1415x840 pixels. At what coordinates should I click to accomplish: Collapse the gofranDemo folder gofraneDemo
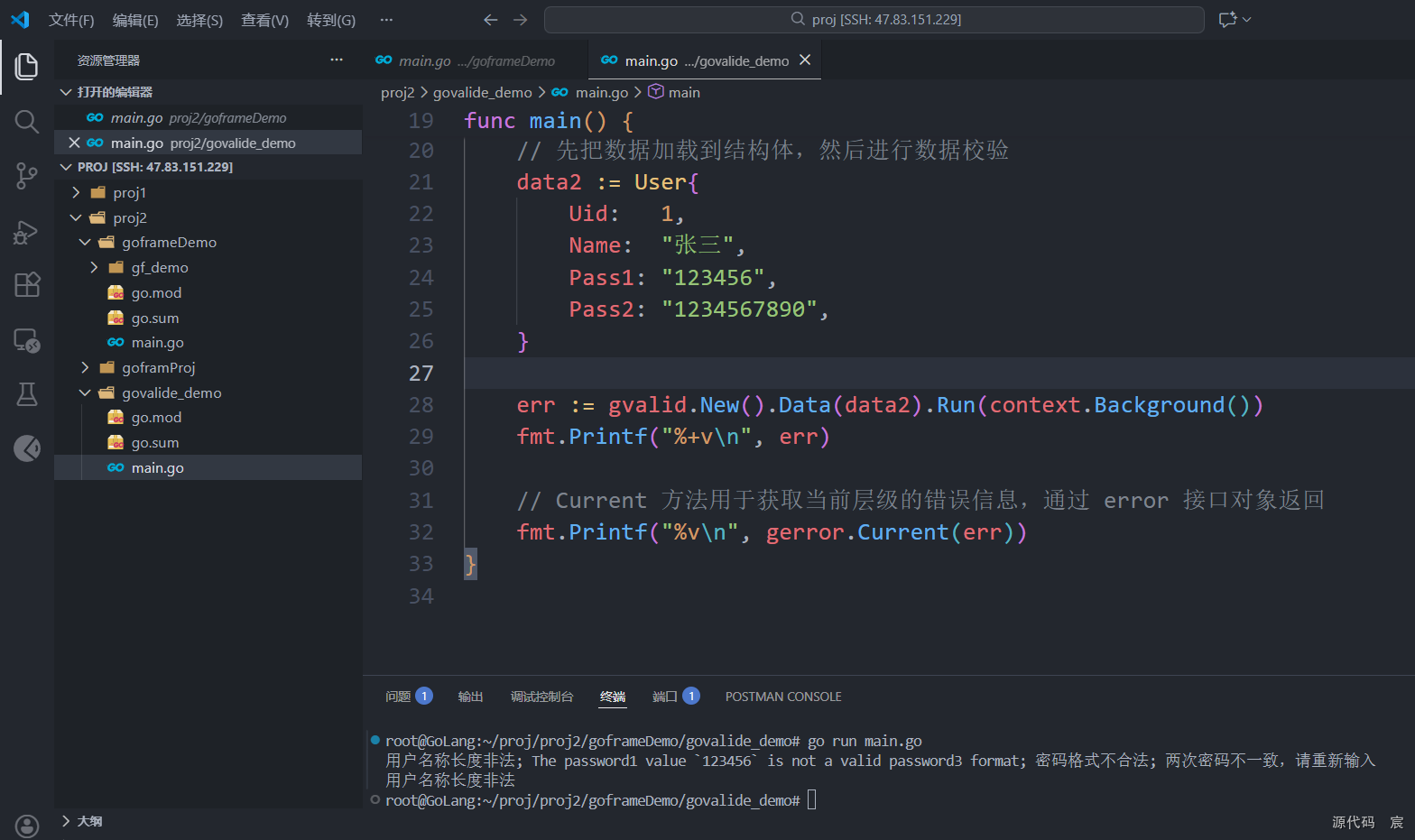click(x=208, y=242)
